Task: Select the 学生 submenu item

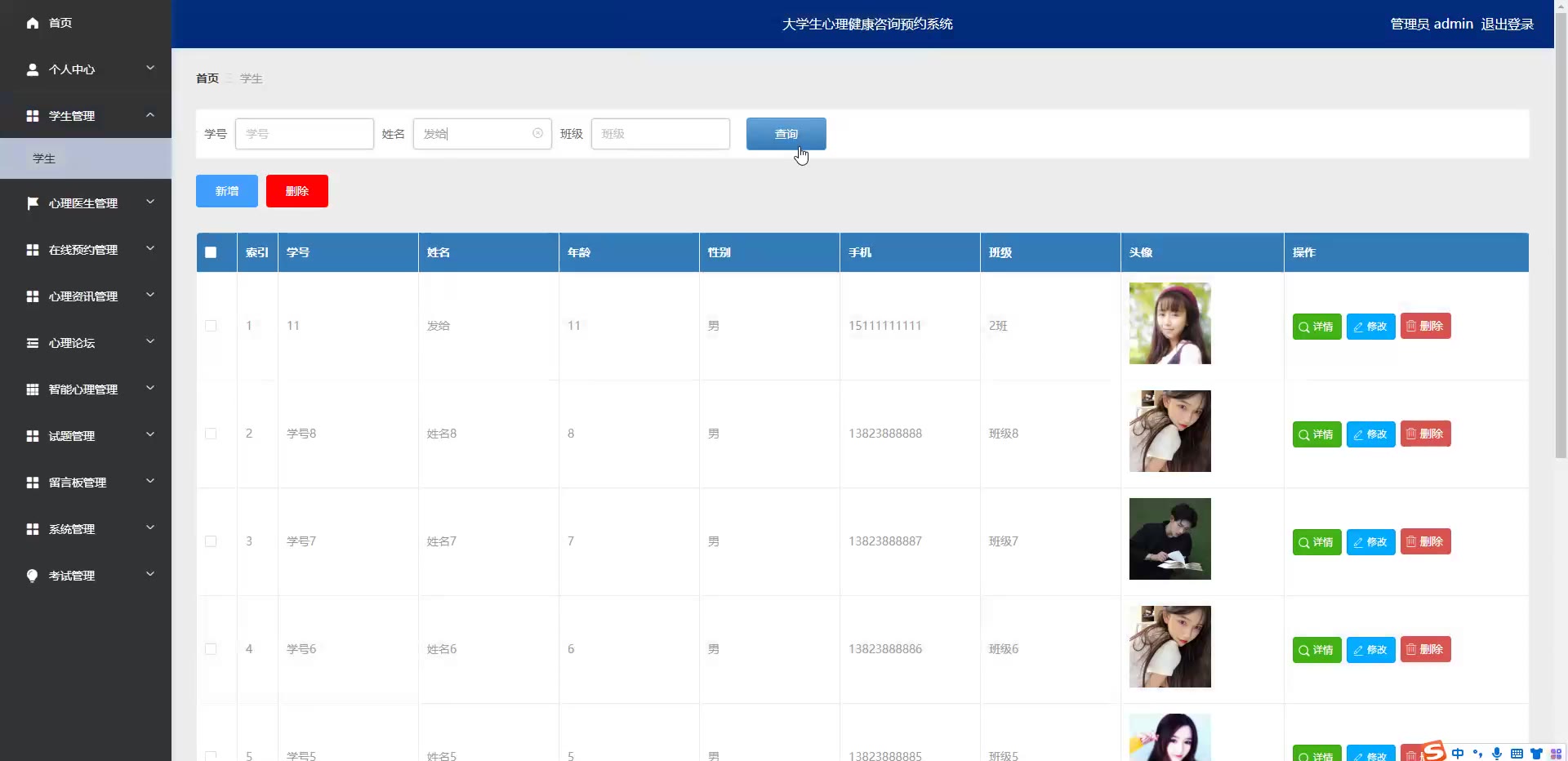Action: pos(86,158)
